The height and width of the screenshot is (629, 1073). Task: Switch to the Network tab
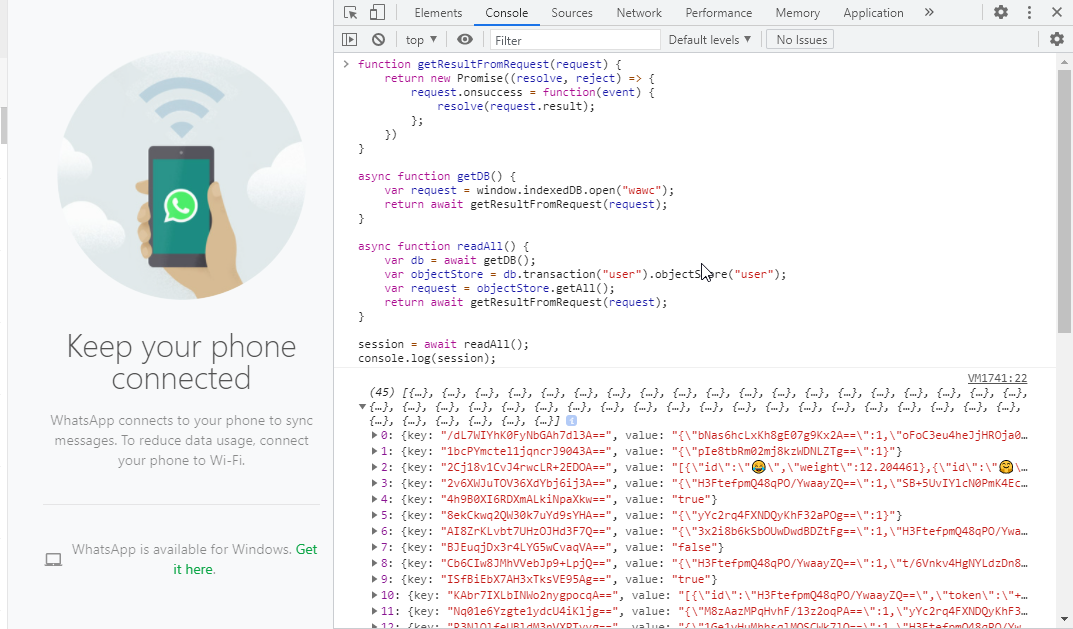point(638,12)
